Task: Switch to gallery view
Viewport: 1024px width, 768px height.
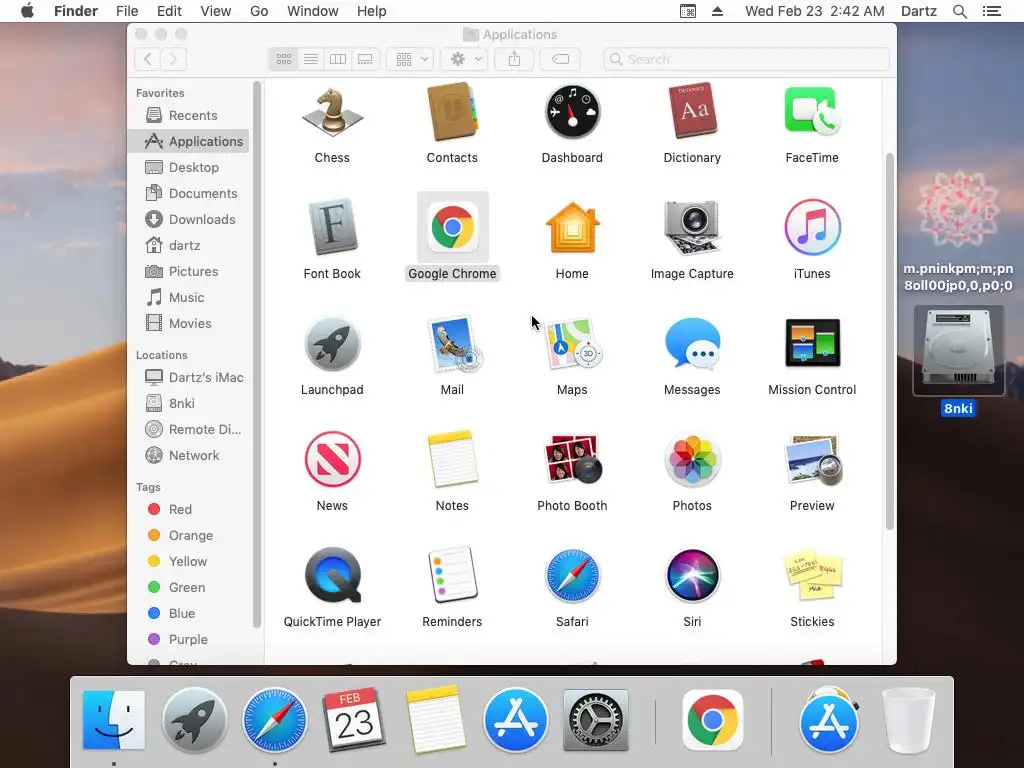Action: (x=365, y=59)
